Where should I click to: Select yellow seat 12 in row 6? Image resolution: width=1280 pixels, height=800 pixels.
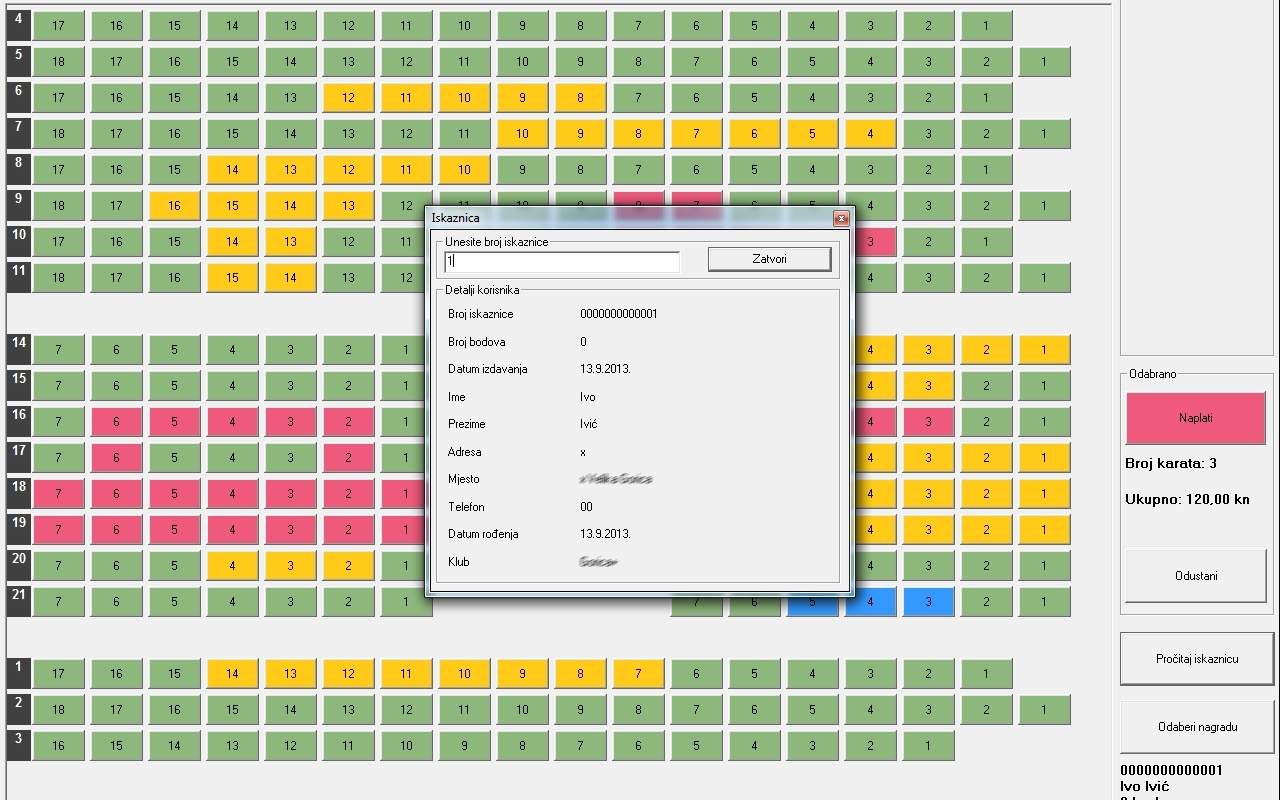348,98
